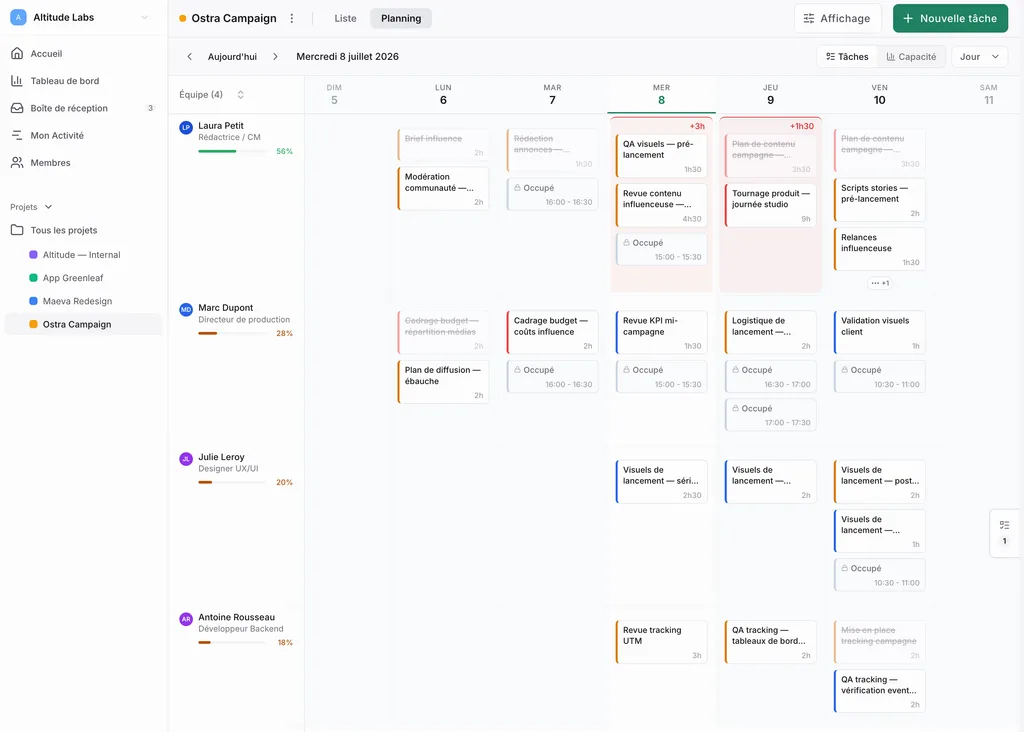Open Mon Activité icon
The width and height of the screenshot is (1024, 732).
point(17,136)
